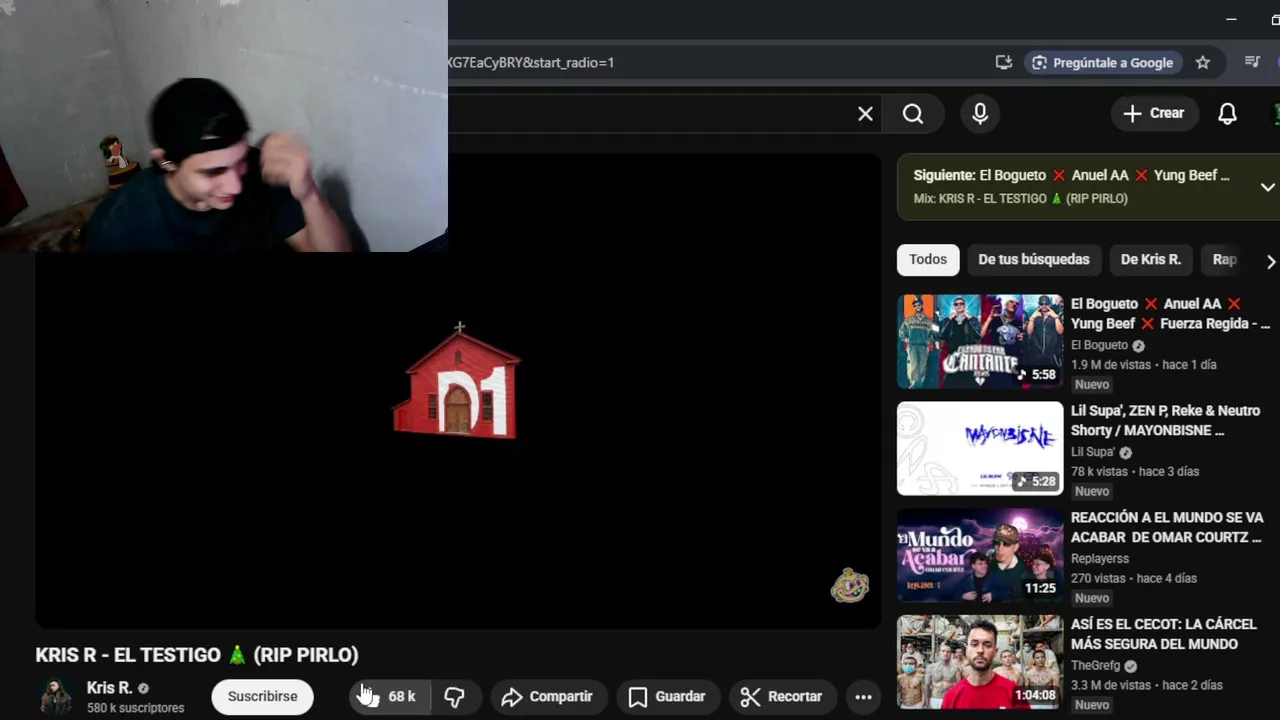This screenshot has width=1280, height=720.
Task: Select the De Kris R. chip
Action: [1151, 259]
